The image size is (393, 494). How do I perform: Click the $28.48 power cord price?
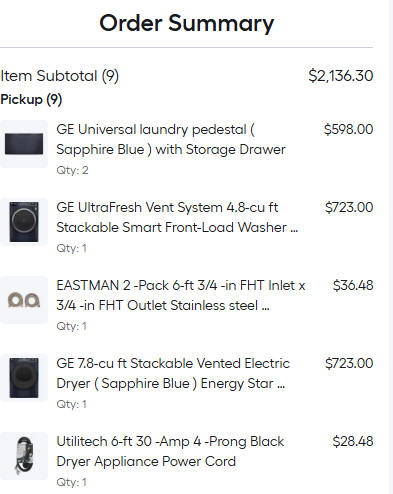[353, 441]
